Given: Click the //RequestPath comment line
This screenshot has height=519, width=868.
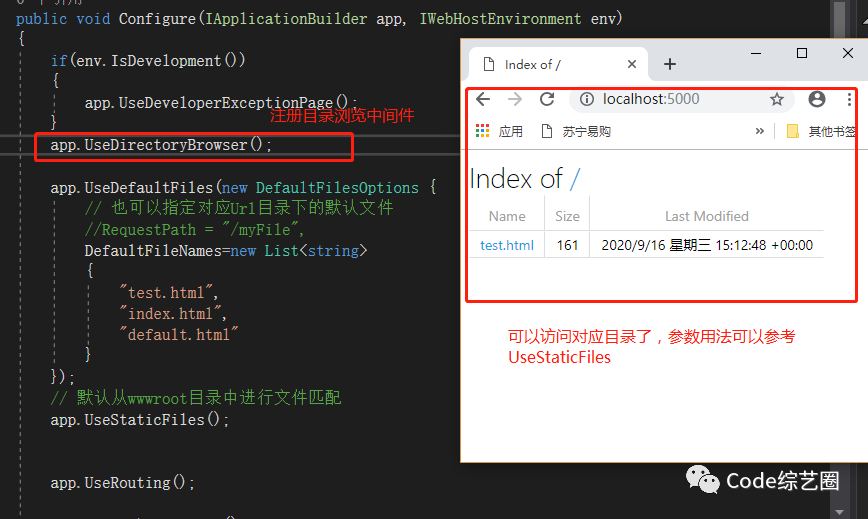Looking at the screenshot, I should [195, 230].
